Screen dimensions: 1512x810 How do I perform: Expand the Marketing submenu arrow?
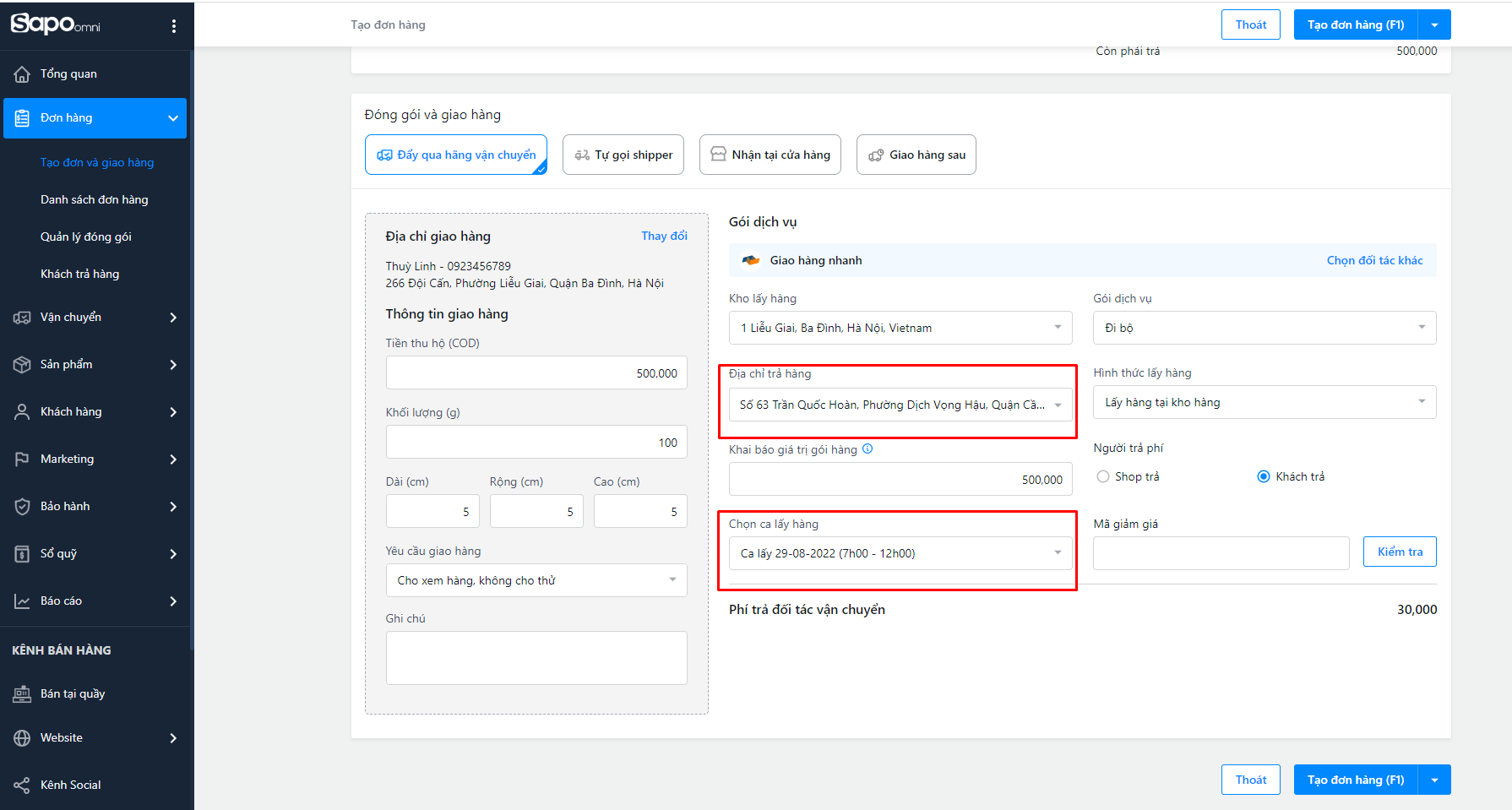[x=173, y=459]
